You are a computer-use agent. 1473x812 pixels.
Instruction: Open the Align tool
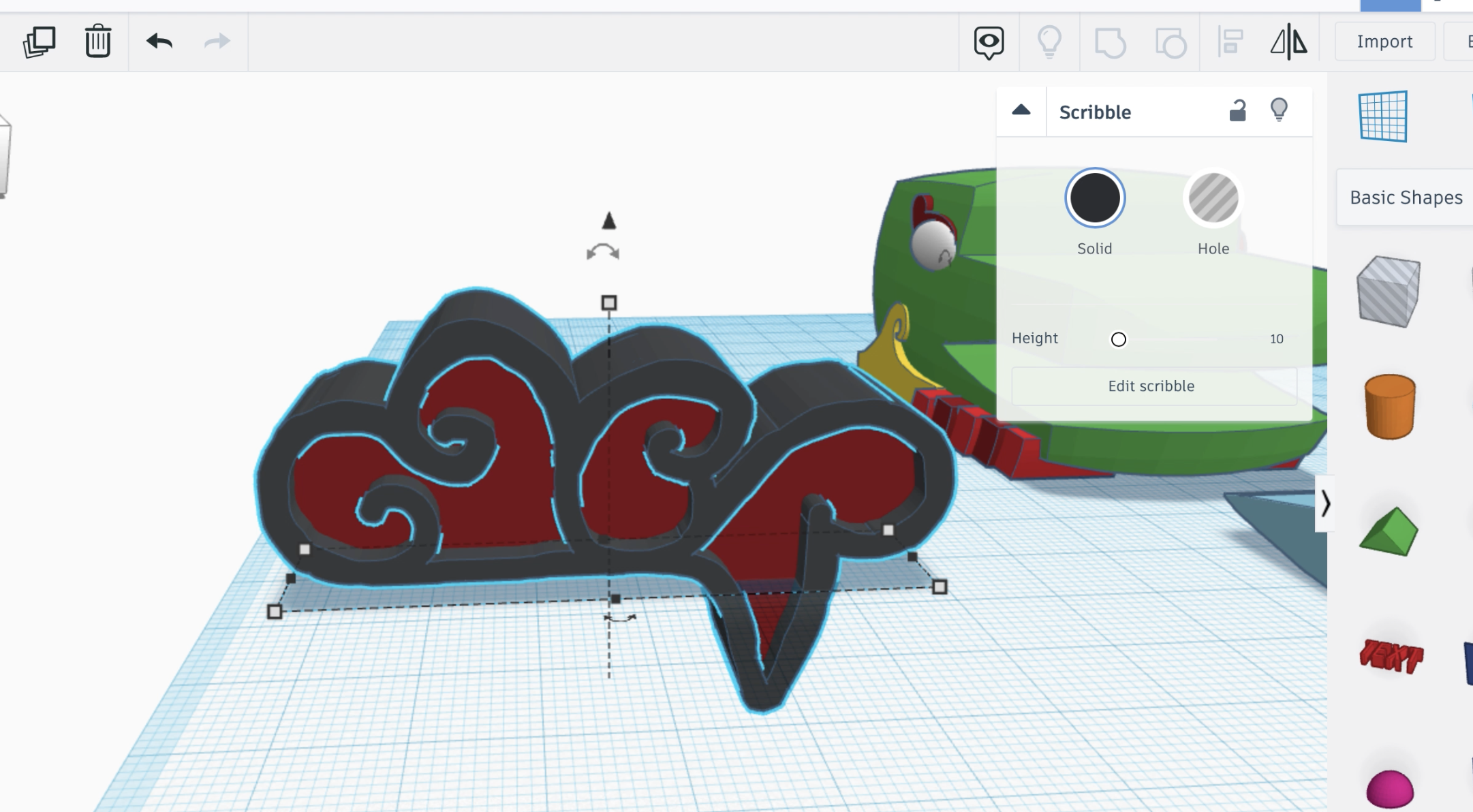pyautogui.click(x=1230, y=42)
